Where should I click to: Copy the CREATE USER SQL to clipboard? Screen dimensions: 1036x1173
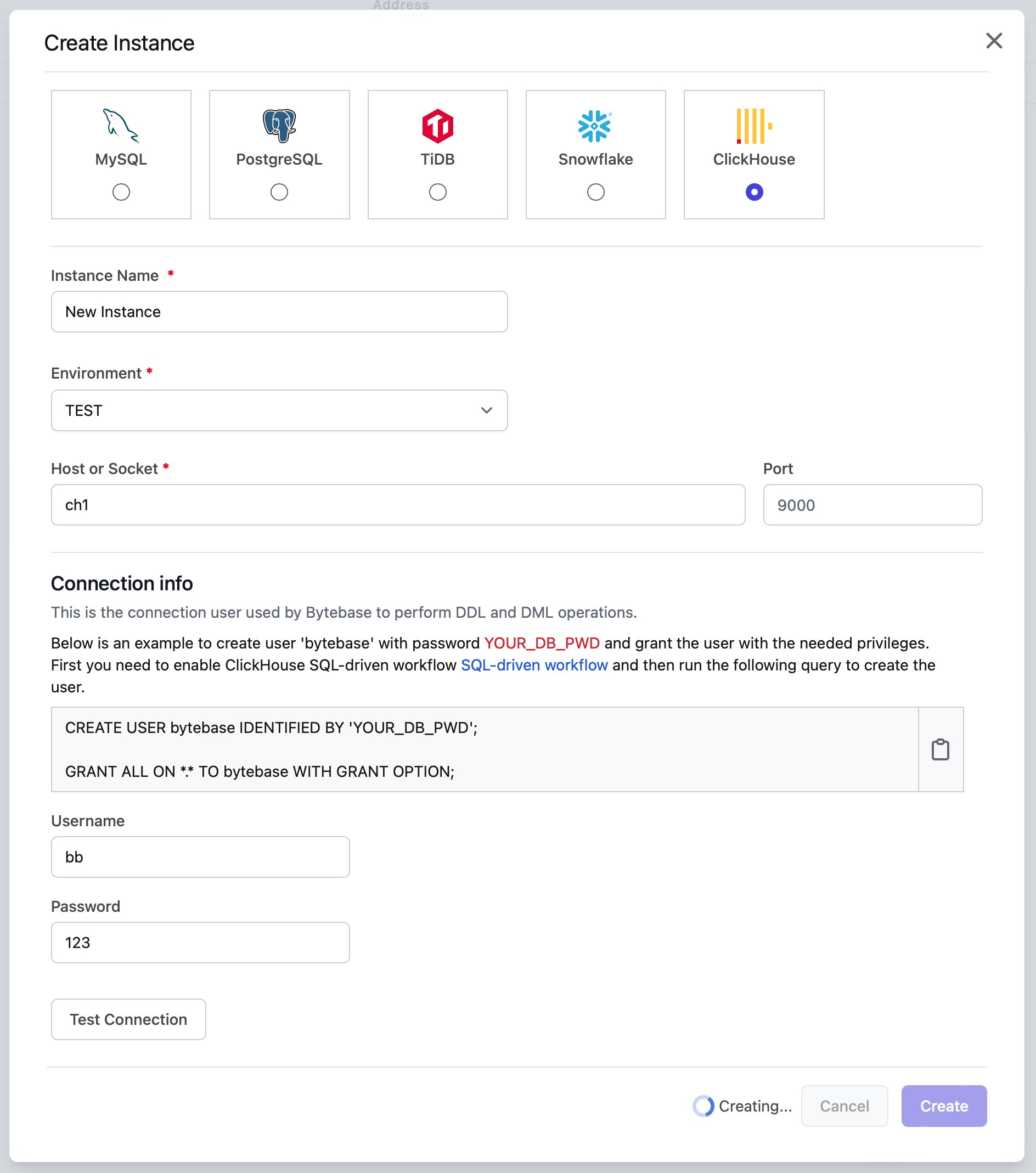941,749
